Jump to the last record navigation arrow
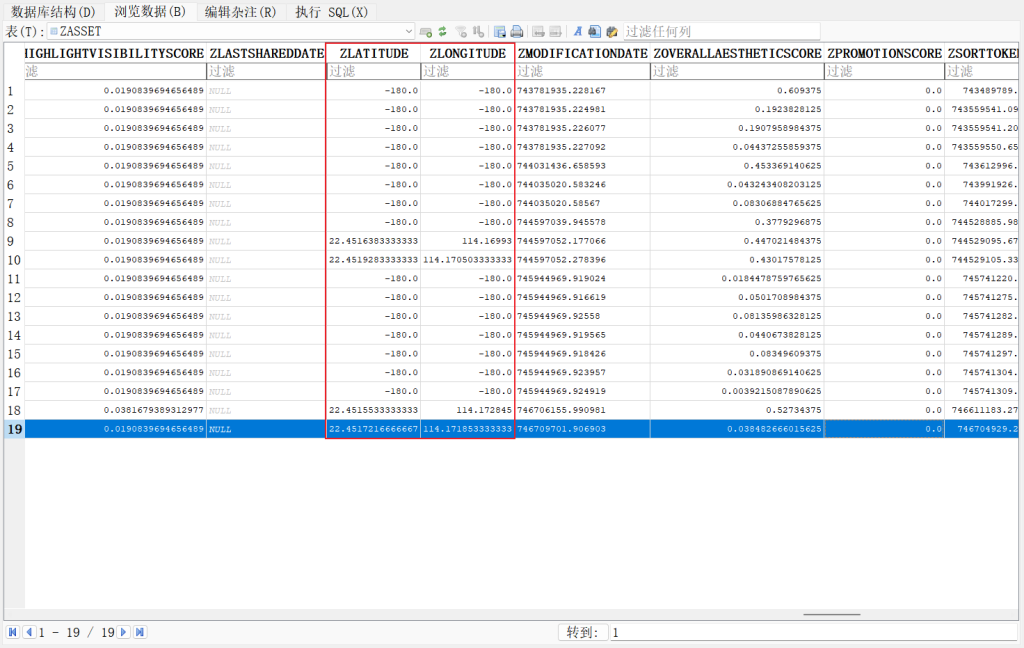The width and height of the screenshot is (1024, 648). (140, 632)
